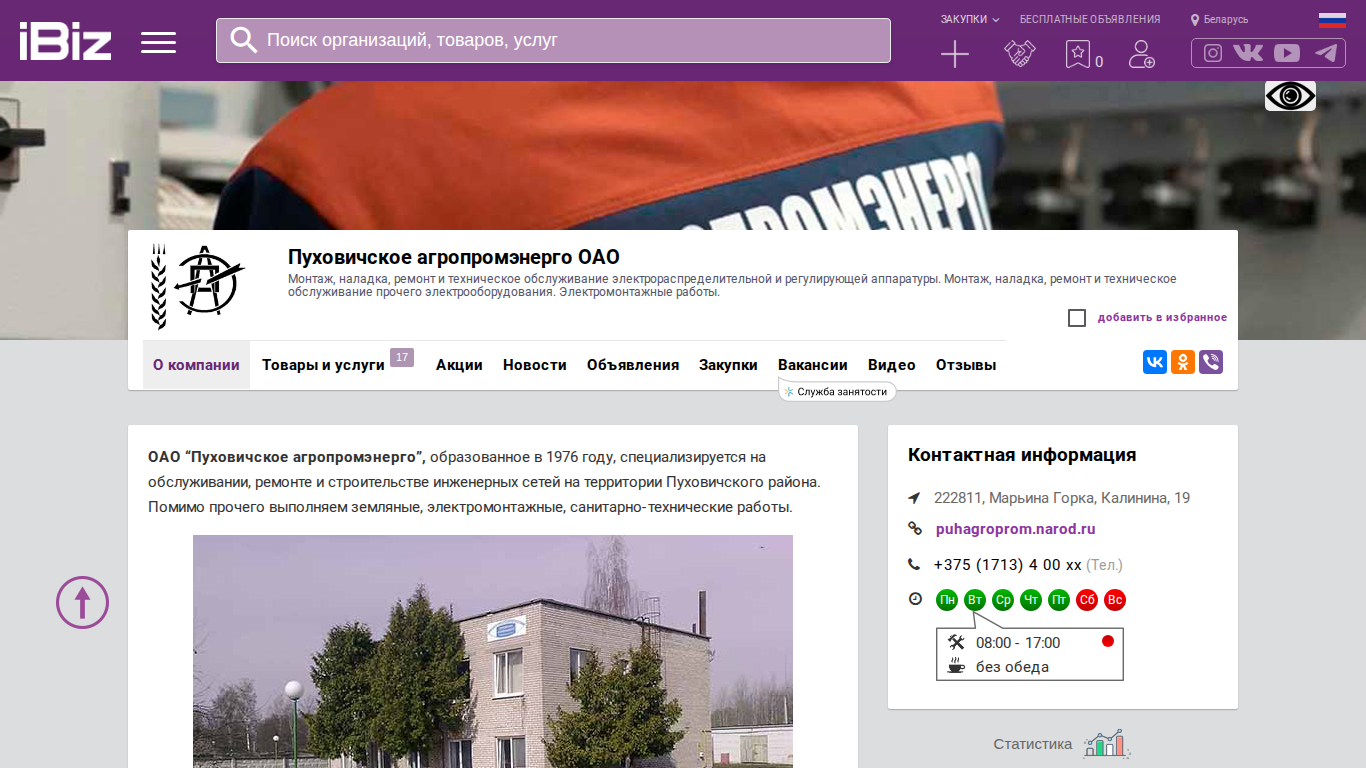Select the Friday (Пт) day circle
Screen dimensions: 1366x768
coord(1059,600)
